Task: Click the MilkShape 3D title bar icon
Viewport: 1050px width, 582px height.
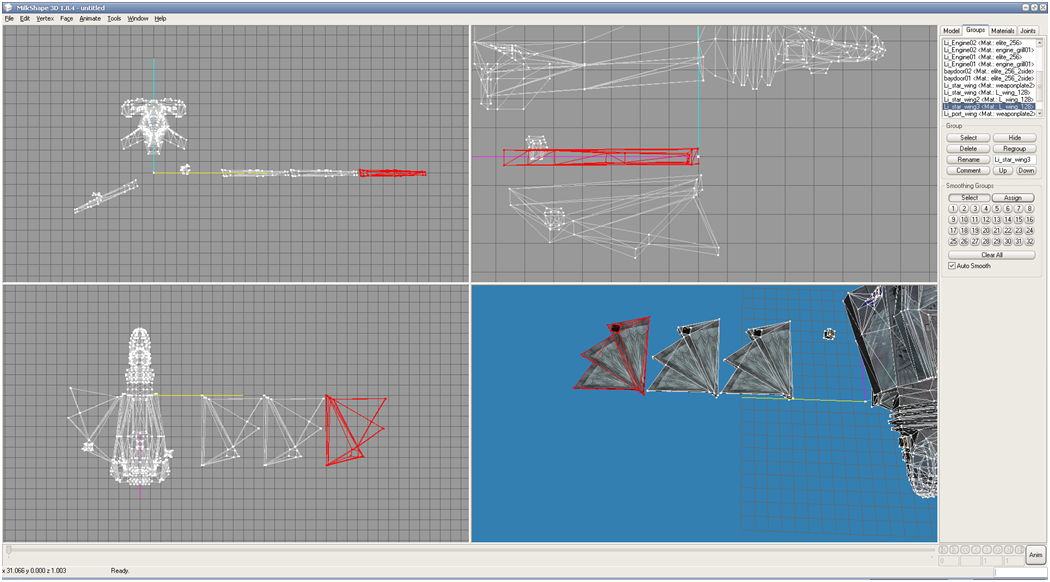Action: click(x=8, y=7)
